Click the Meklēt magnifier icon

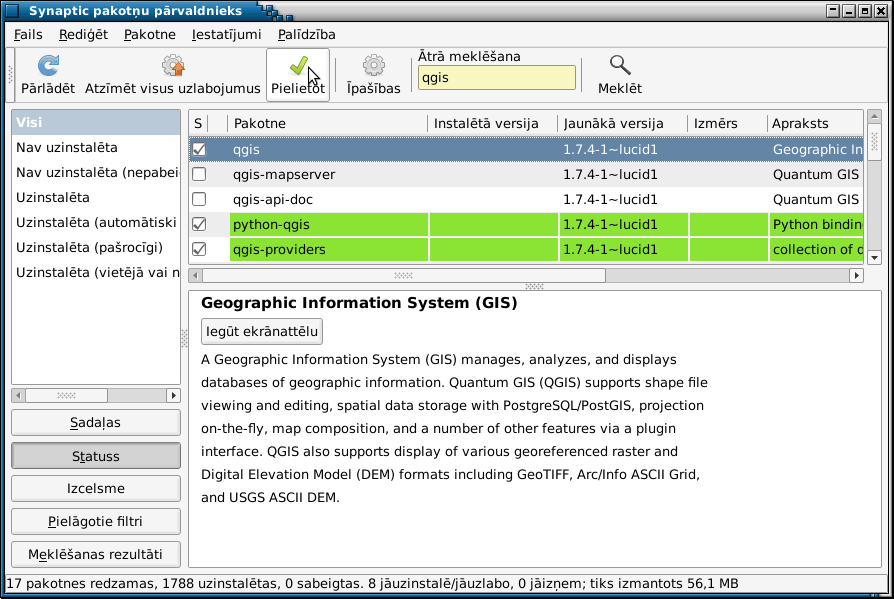pos(620,66)
